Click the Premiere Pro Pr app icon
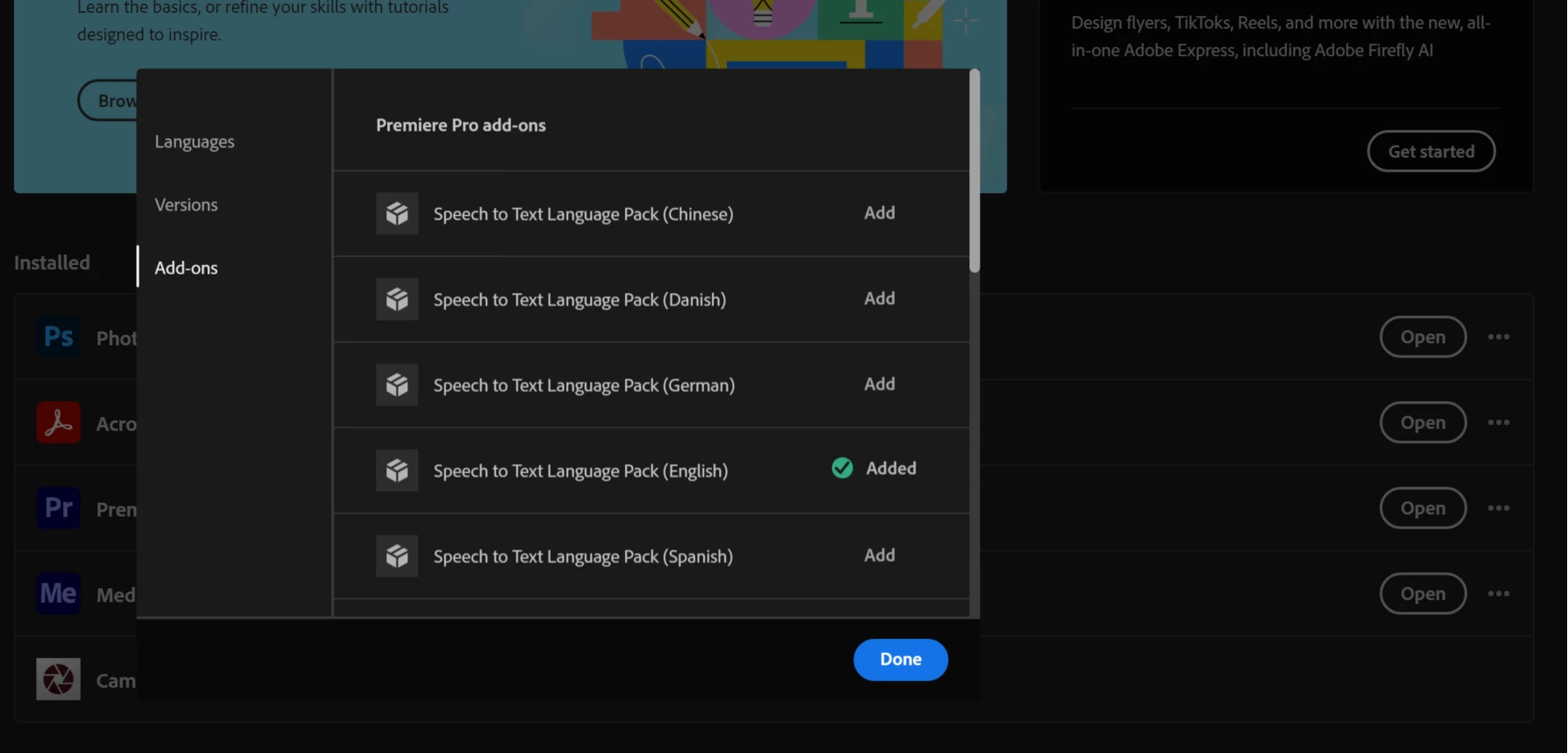The height and width of the screenshot is (753, 1568). 58,507
